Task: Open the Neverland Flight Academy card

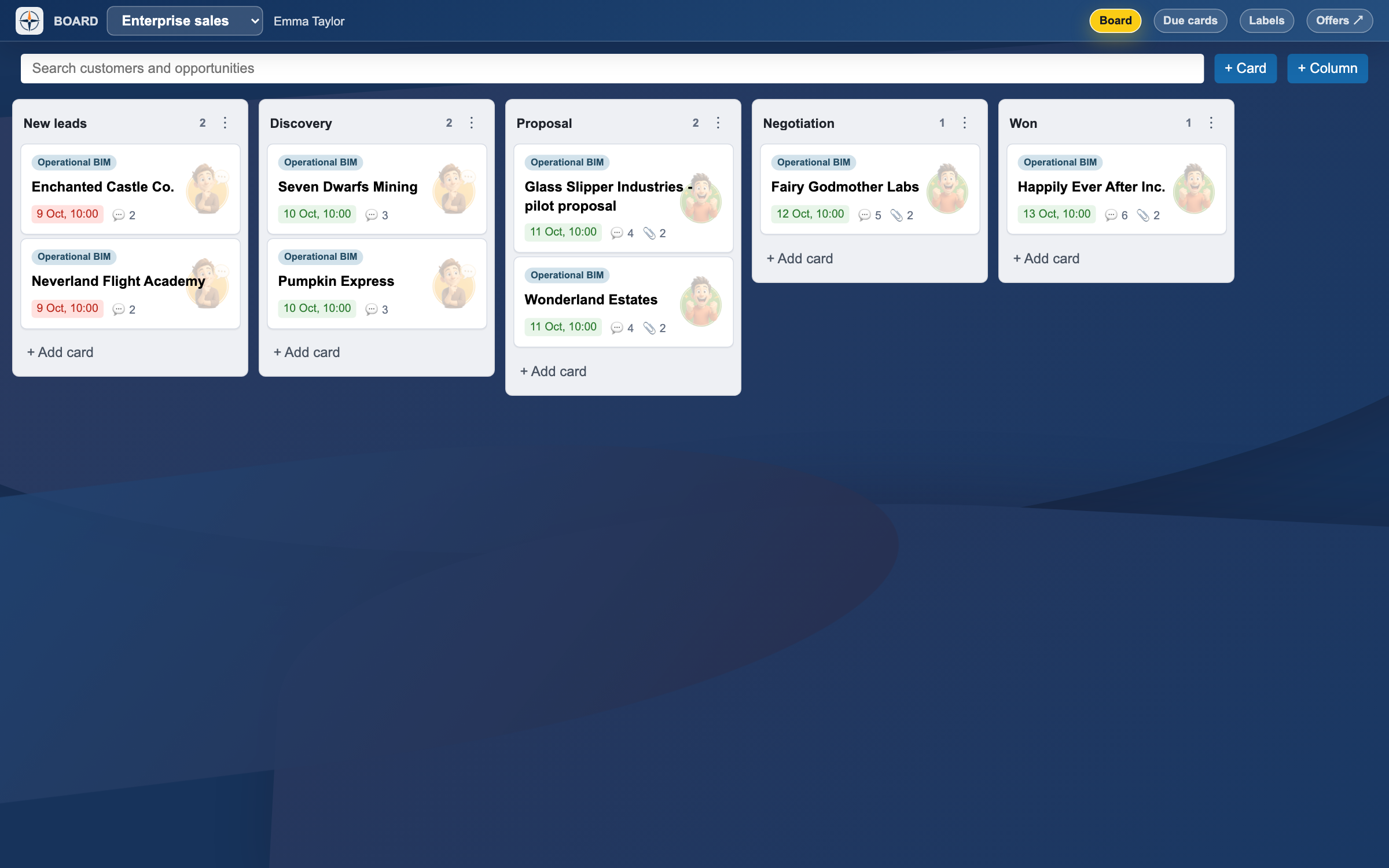Action: point(131,284)
